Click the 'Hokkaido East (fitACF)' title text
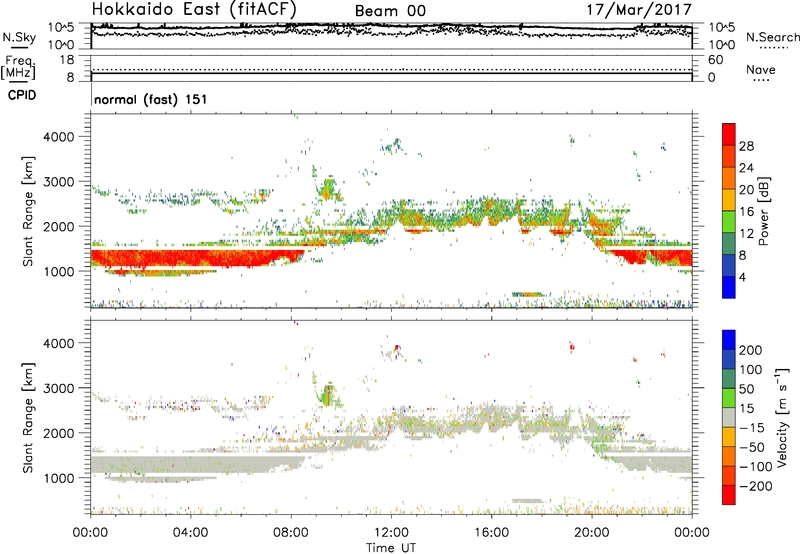 (194, 10)
